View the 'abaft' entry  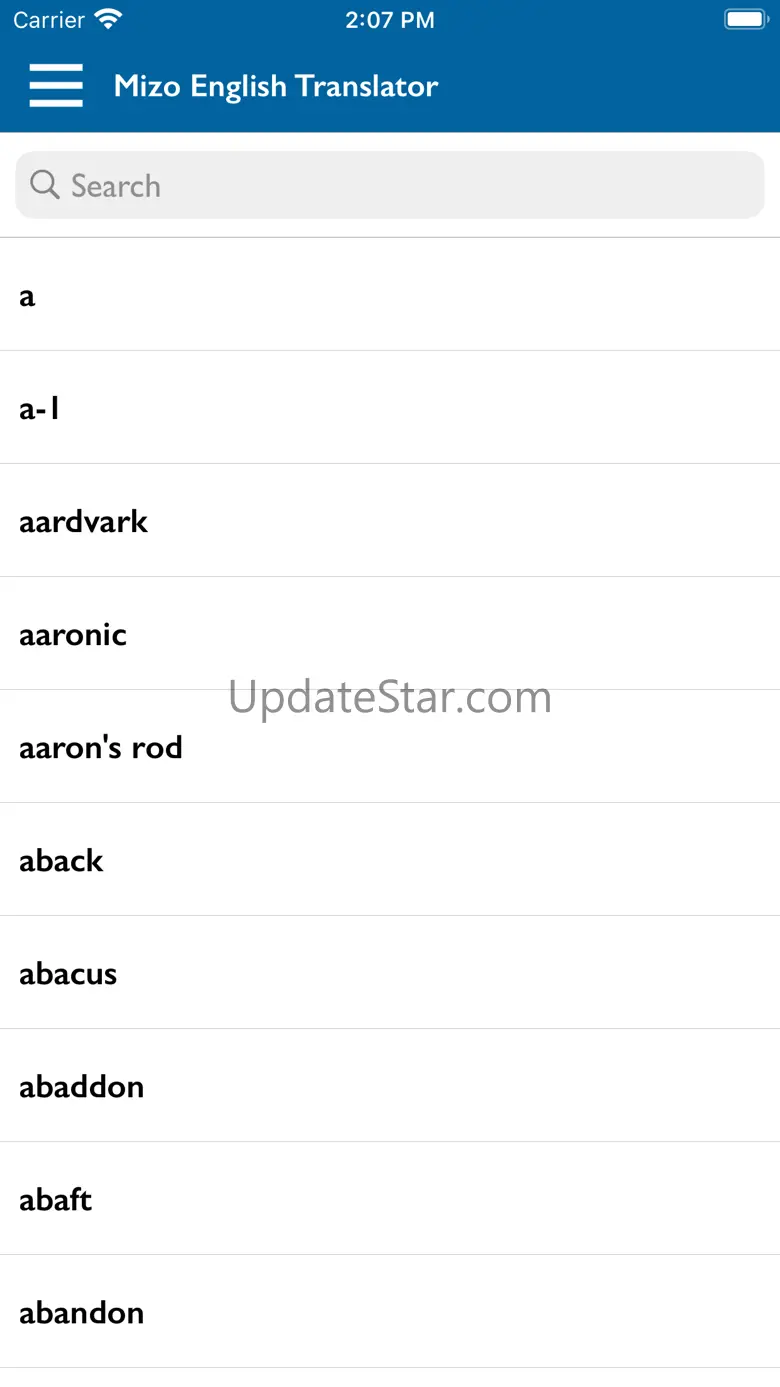click(390, 1199)
